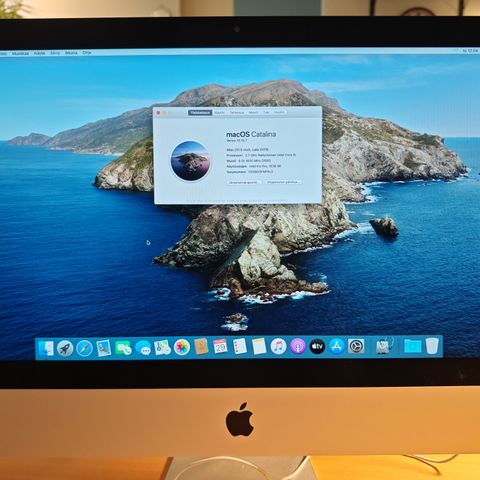Open the Siirry menu in menu bar
The height and width of the screenshot is (480, 480).
coord(55,53)
